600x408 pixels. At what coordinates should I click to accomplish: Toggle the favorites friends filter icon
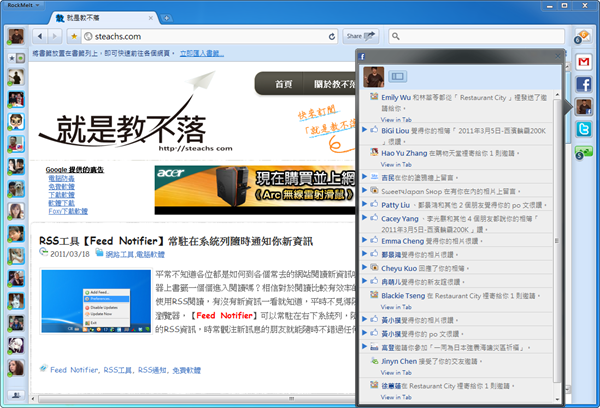16,58
